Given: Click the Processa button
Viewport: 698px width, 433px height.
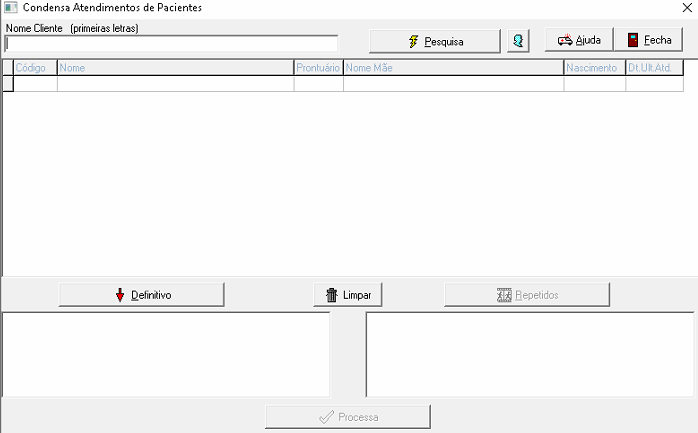Looking at the screenshot, I should click(348, 417).
